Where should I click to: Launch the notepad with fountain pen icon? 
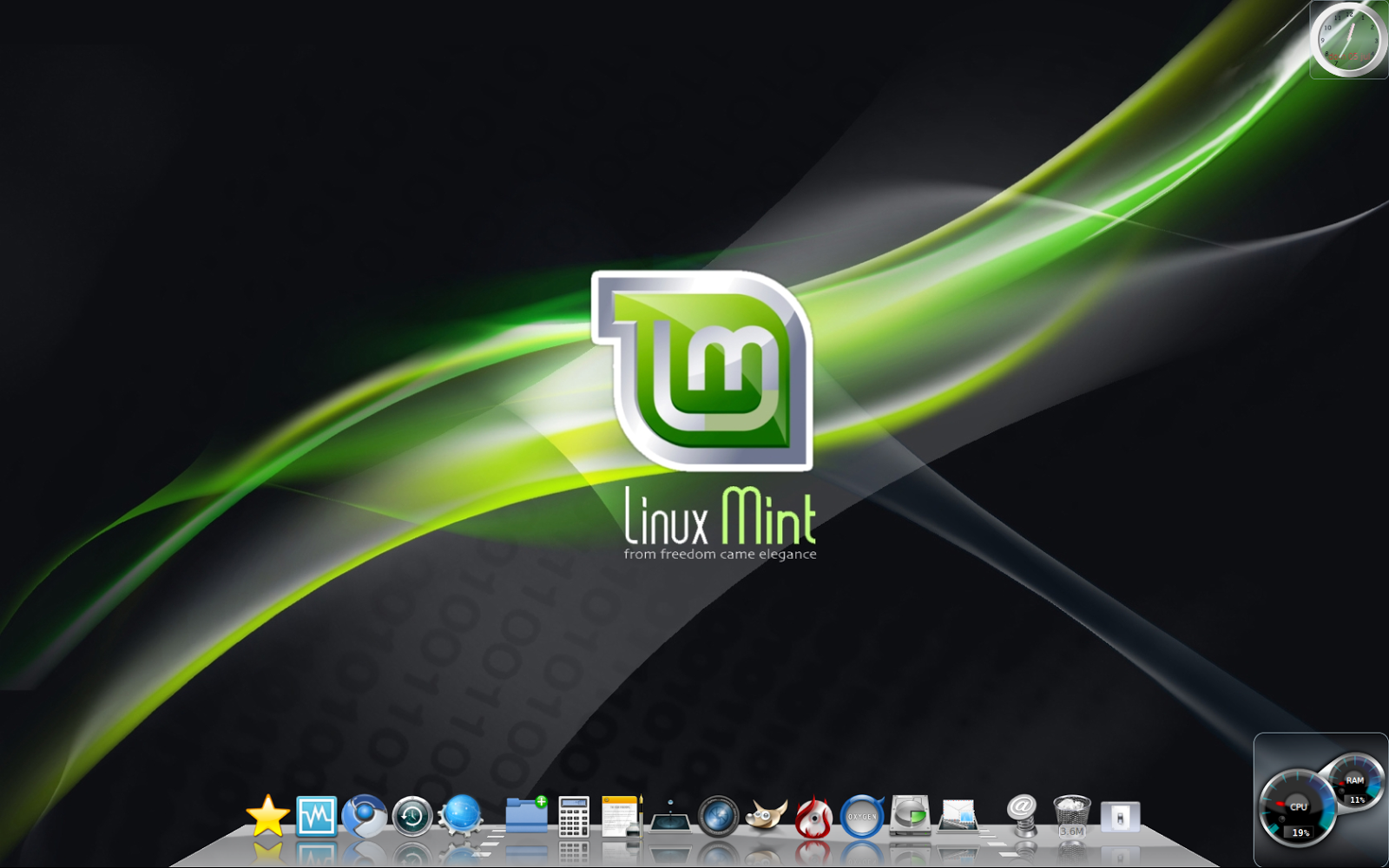(x=622, y=816)
